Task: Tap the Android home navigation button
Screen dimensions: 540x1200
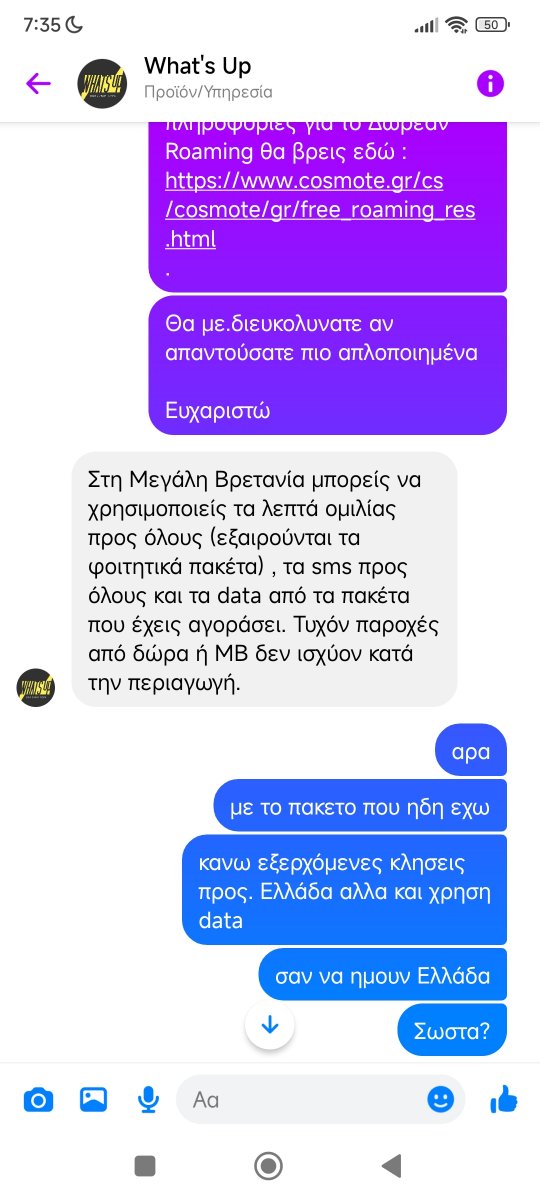Action: coord(269,1166)
